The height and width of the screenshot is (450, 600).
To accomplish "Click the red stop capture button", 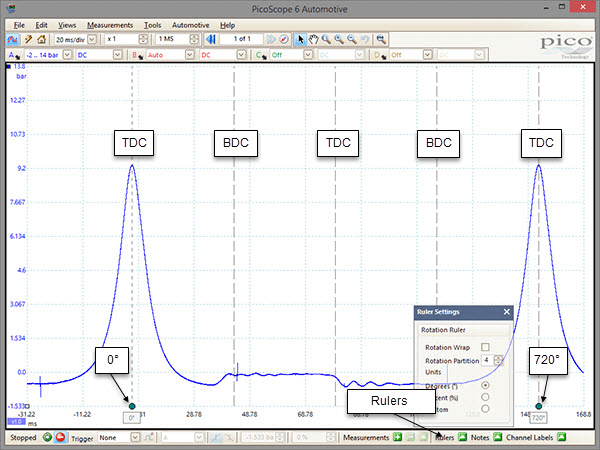I will pyautogui.click(x=60, y=437).
